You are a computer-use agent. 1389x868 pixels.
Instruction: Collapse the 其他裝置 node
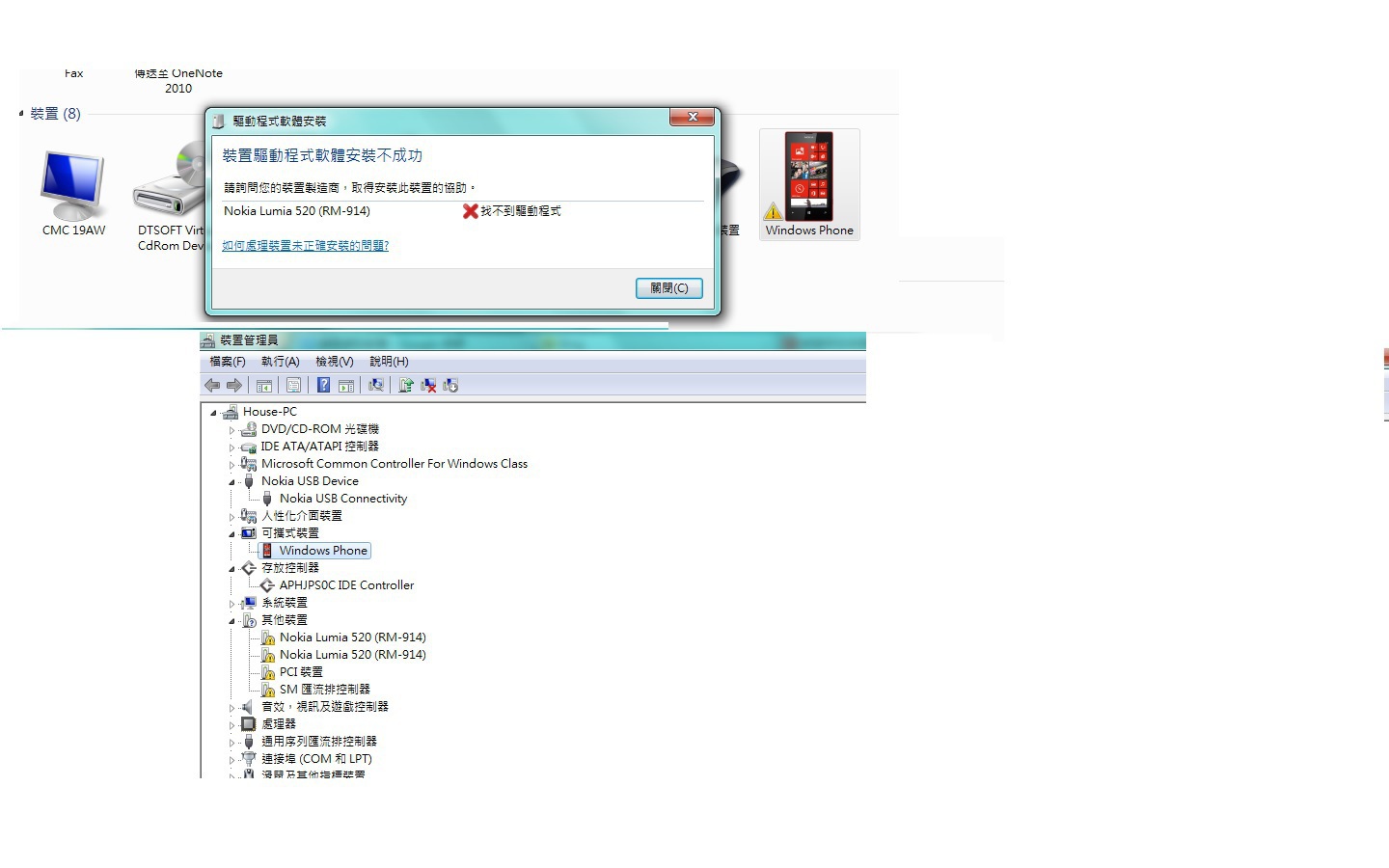[x=231, y=621]
